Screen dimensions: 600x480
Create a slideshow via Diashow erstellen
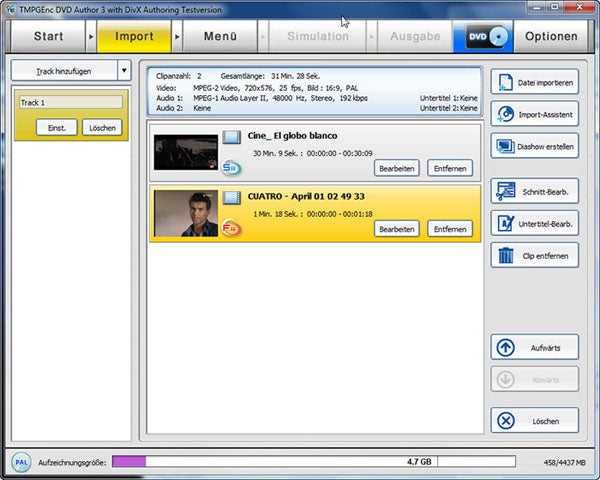[x=535, y=146]
